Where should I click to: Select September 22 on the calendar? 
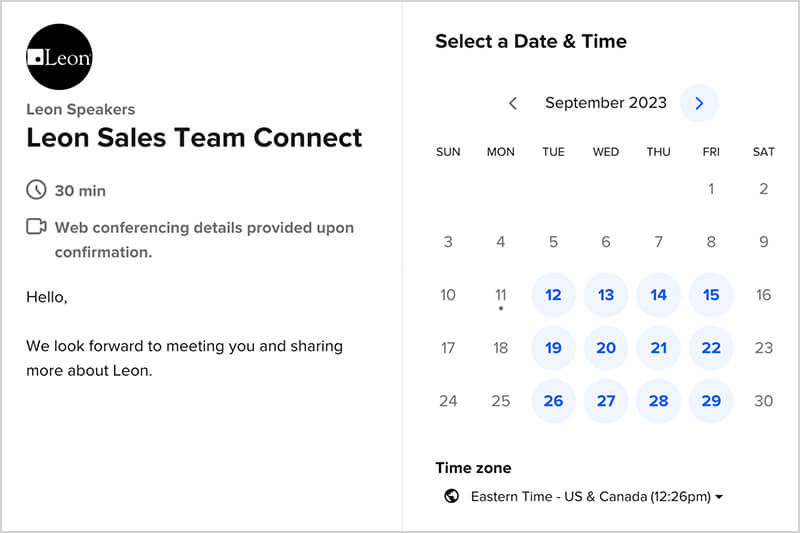(x=711, y=348)
